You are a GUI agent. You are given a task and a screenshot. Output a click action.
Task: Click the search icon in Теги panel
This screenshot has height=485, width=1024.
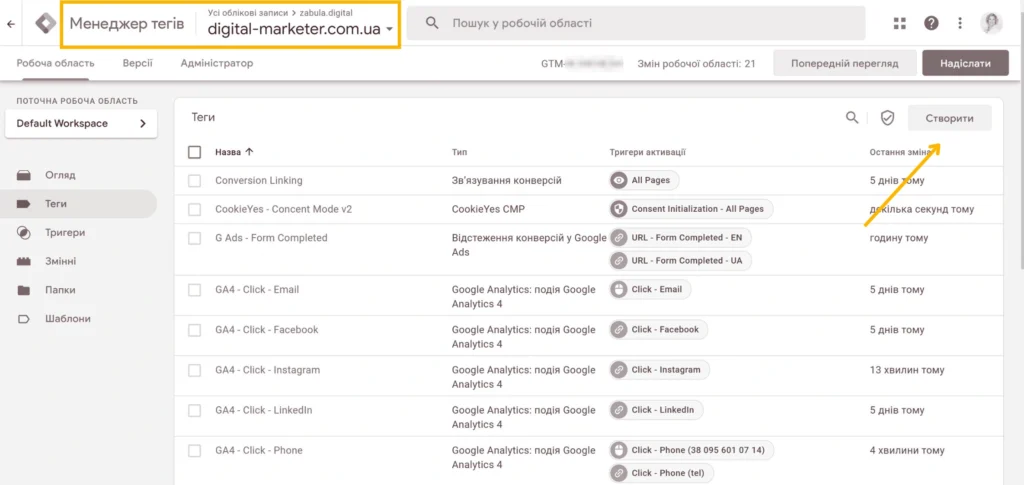click(x=852, y=118)
